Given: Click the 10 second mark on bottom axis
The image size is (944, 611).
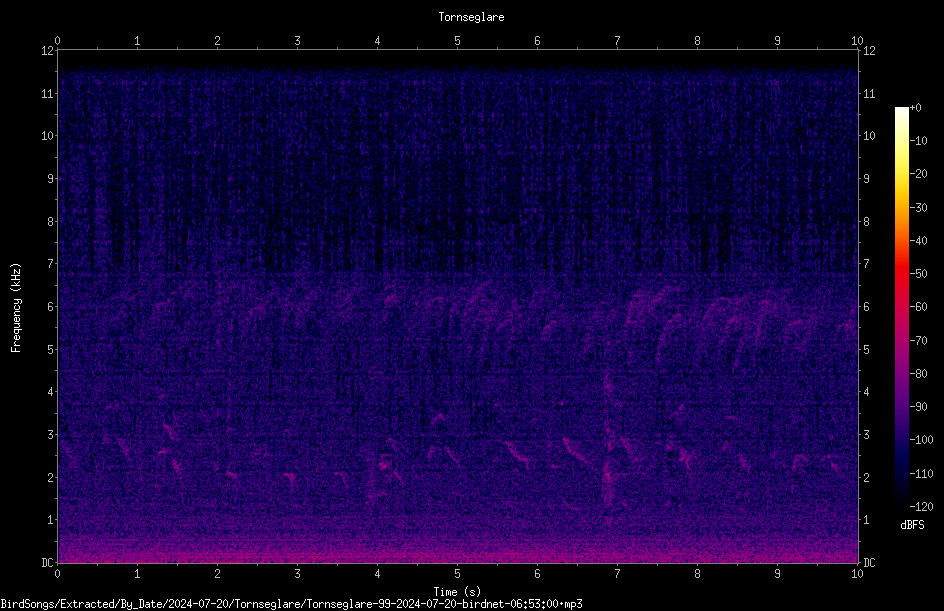Looking at the screenshot, I should 857,574.
